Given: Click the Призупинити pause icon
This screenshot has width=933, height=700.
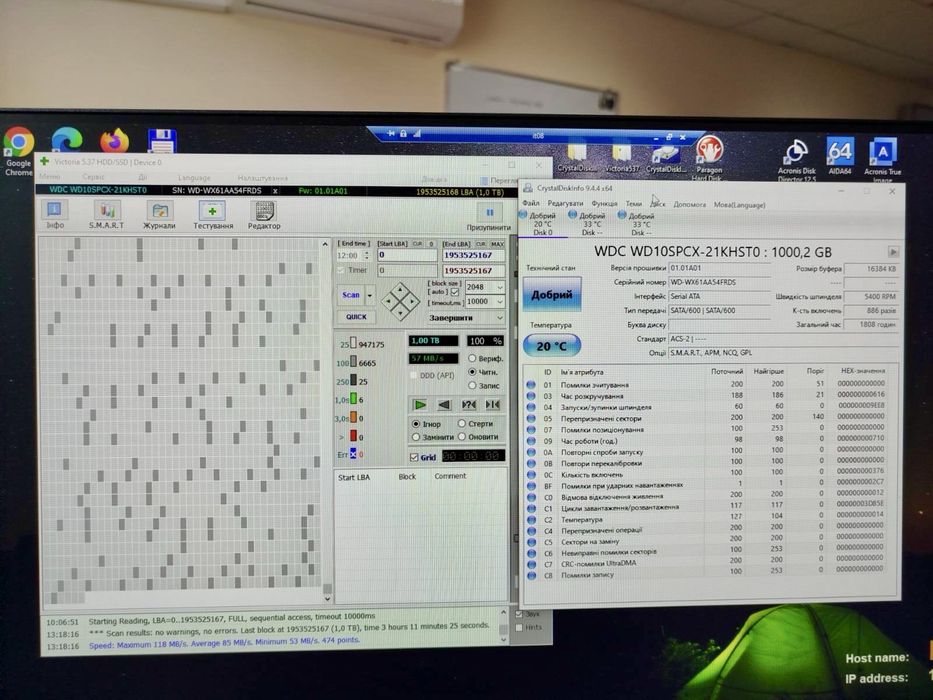Looking at the screenshot, I should (489, 212).
